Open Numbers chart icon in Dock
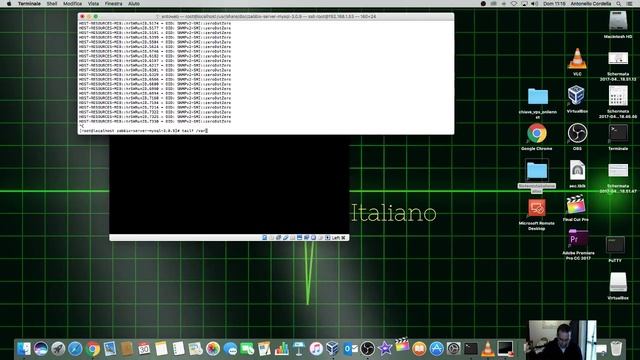This screenshot has width=640, height=360. point(282,349)
